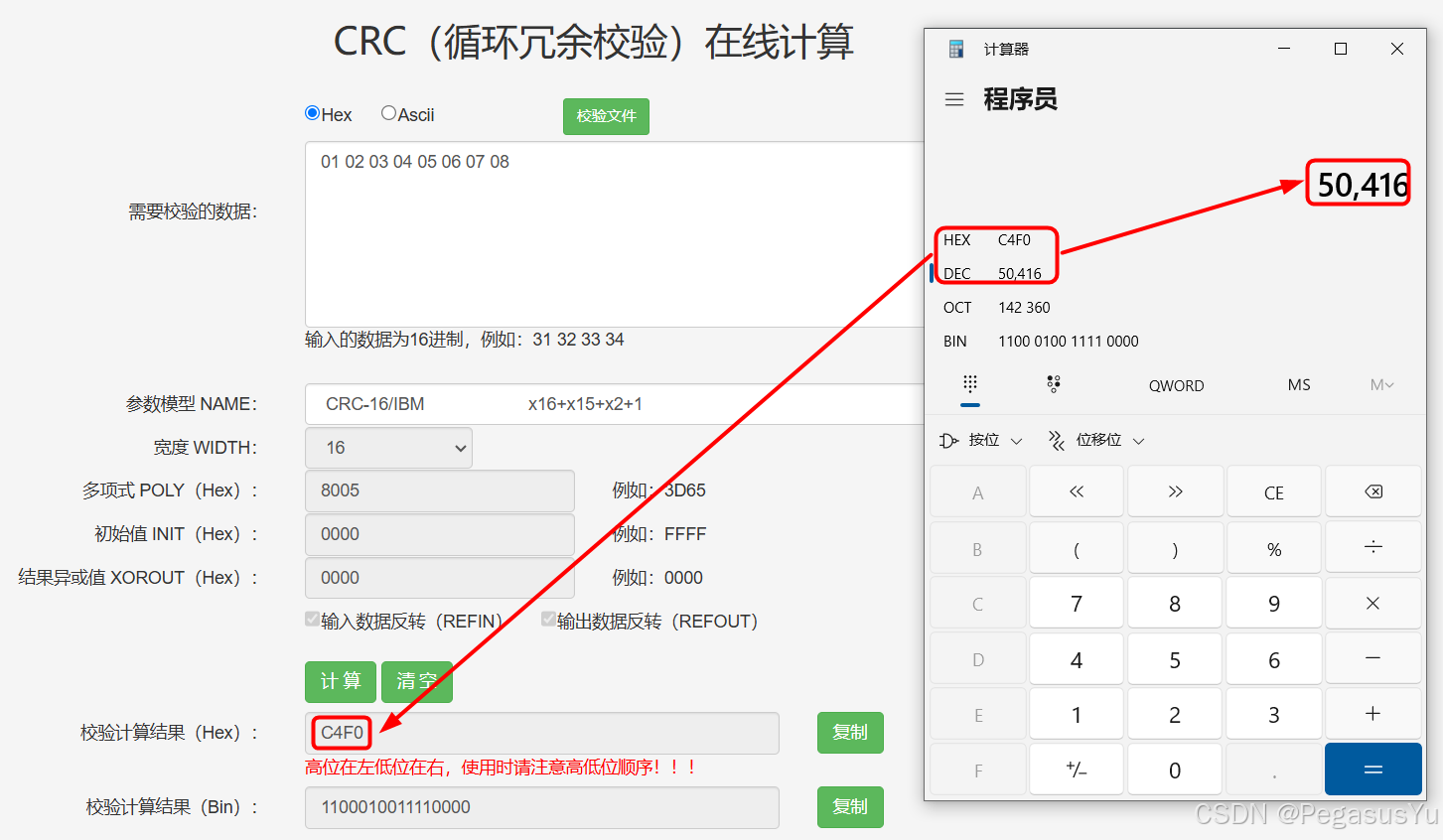Screen dimensions: 1443x840
Task: Click the INIT field containing 0000
Action: point(440,534)
